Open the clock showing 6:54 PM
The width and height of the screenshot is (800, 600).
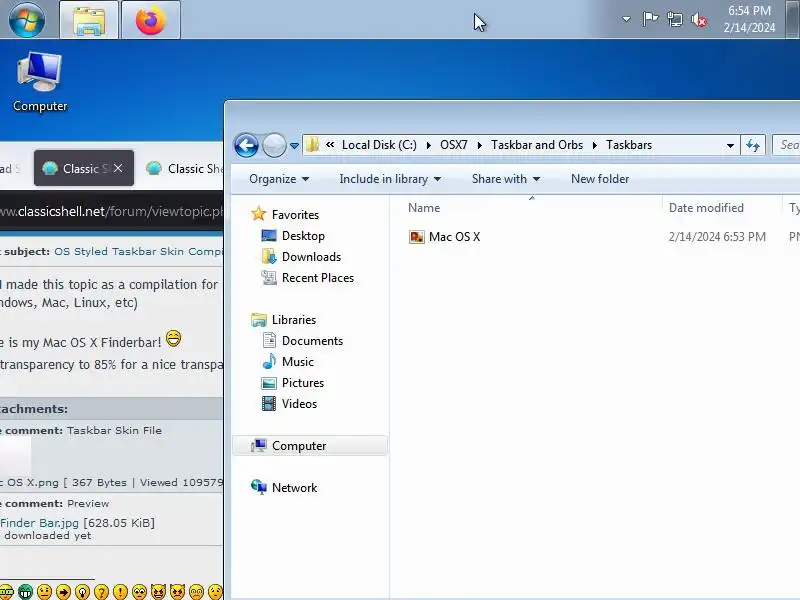coord(749,19)
